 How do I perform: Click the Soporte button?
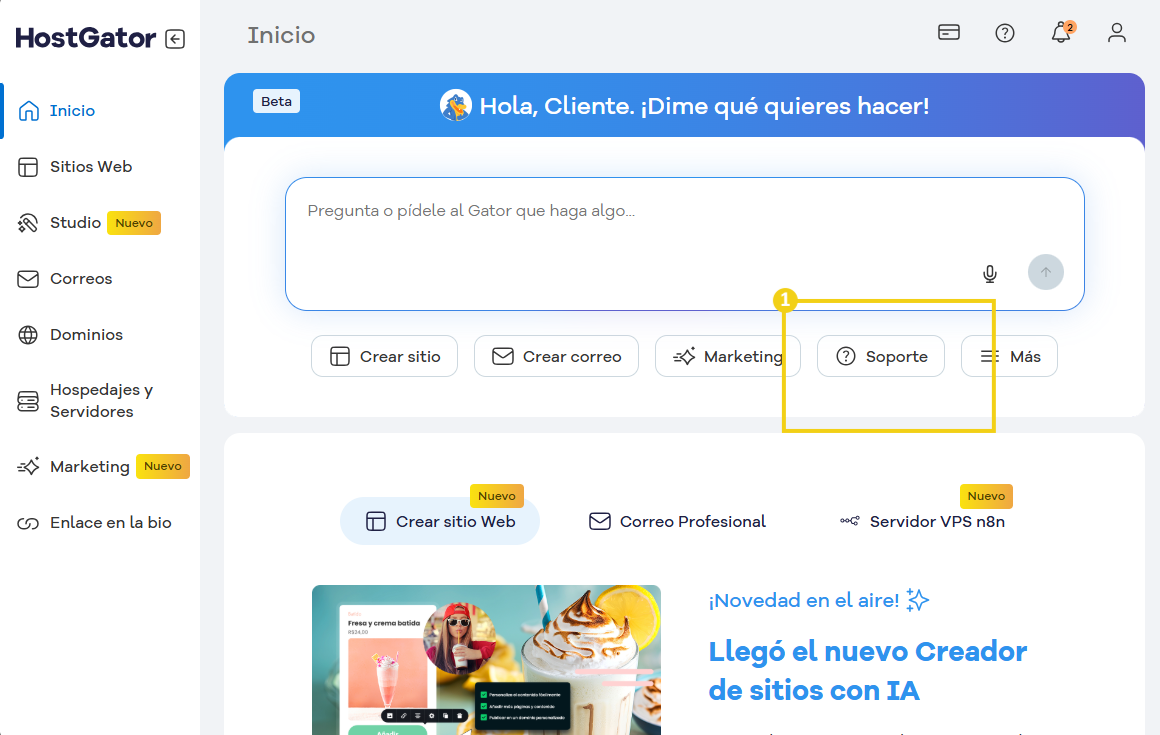click(880, 357)
